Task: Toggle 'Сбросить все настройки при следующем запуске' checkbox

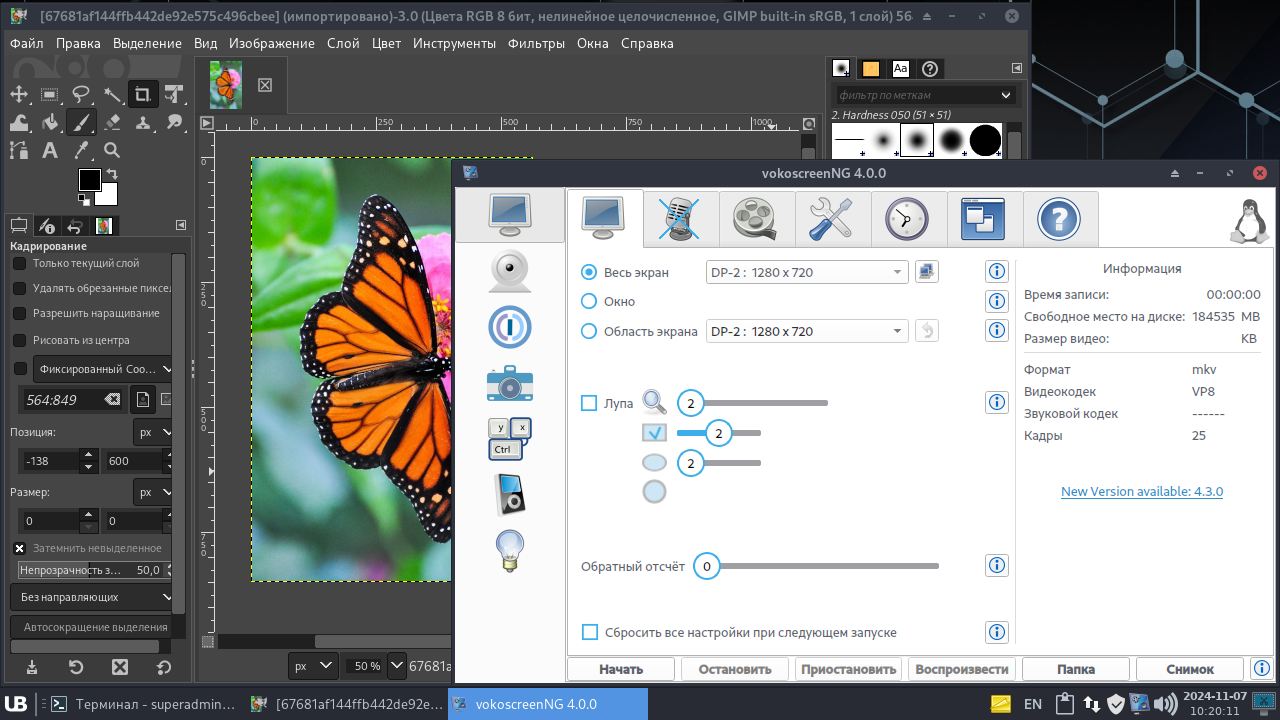Action: point(590,632)
